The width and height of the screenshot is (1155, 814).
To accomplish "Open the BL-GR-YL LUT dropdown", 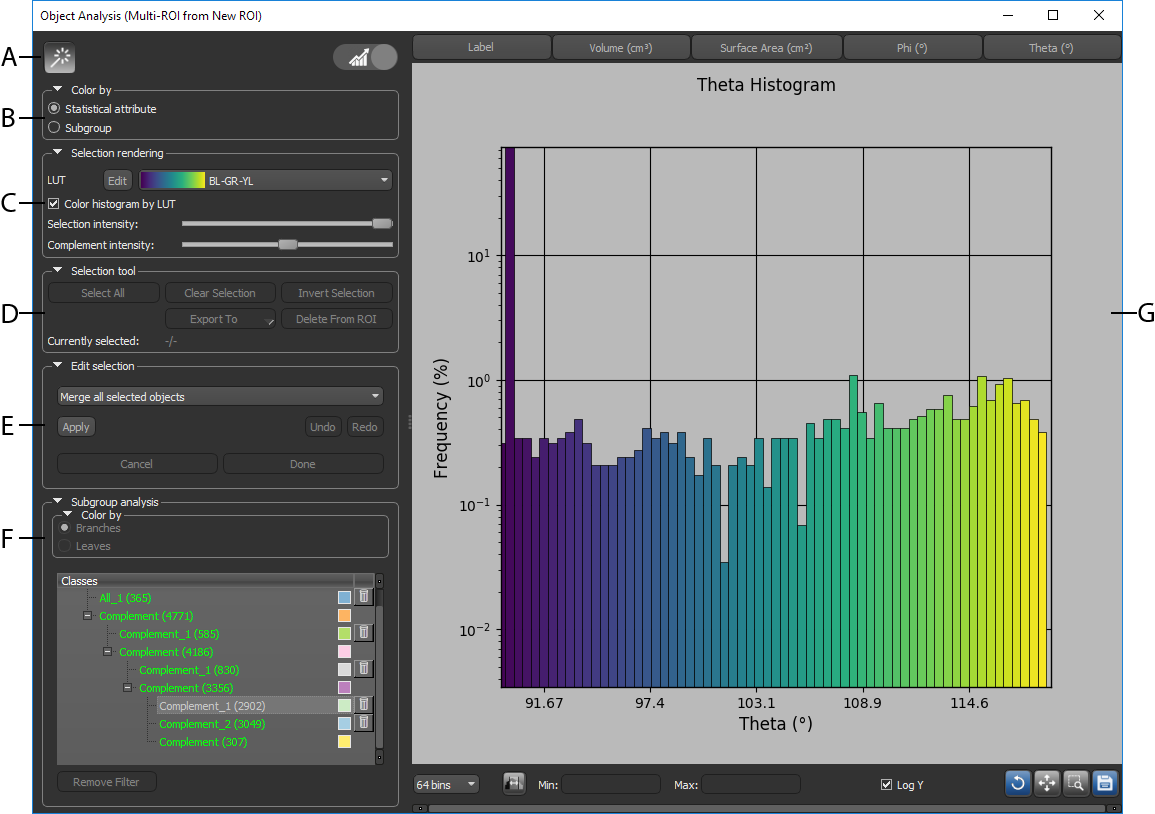I will coord(265,180).
